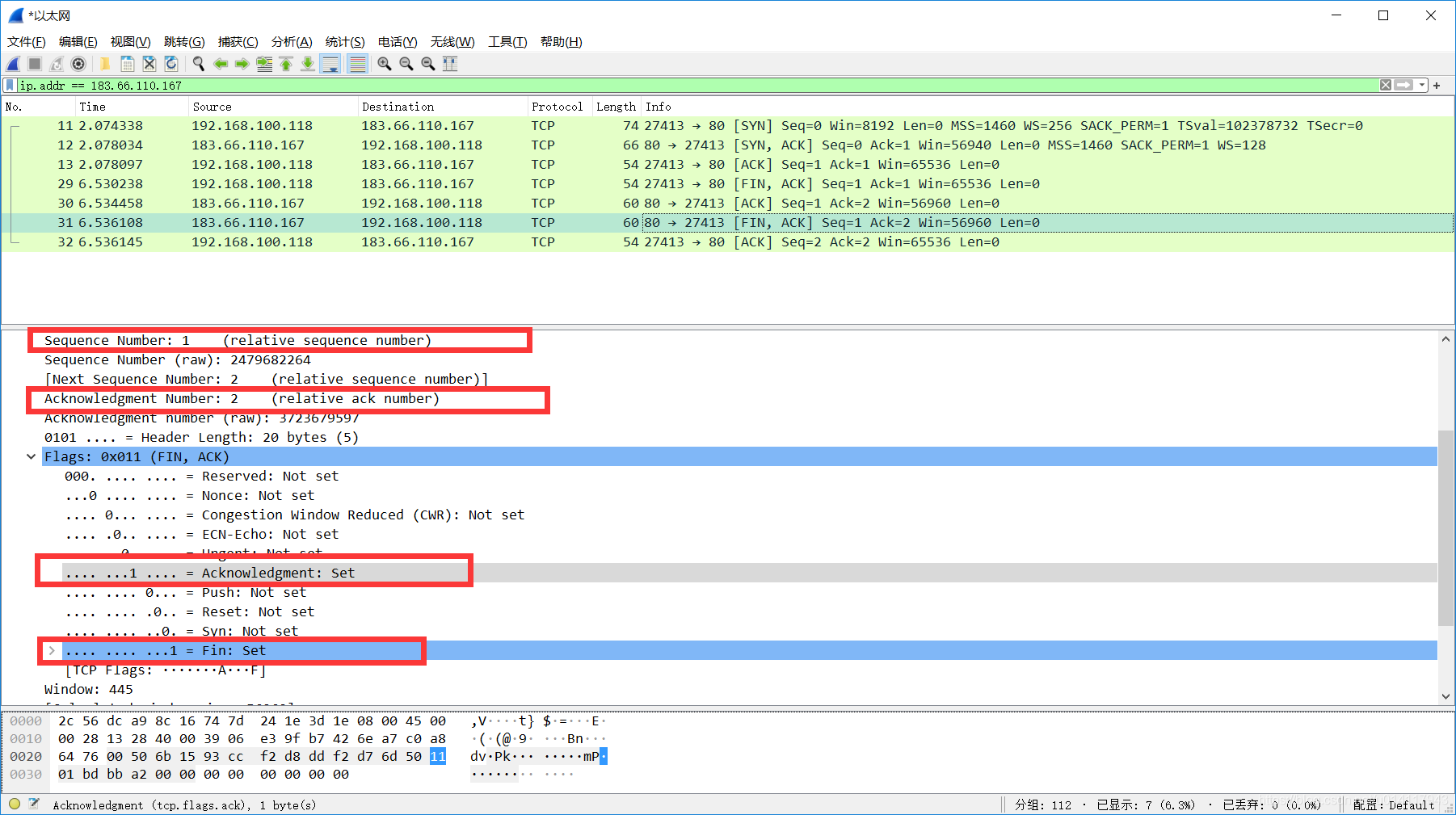Open the 无线(W) menu
Screen dimensions: 1456x815
pos(452,42)
